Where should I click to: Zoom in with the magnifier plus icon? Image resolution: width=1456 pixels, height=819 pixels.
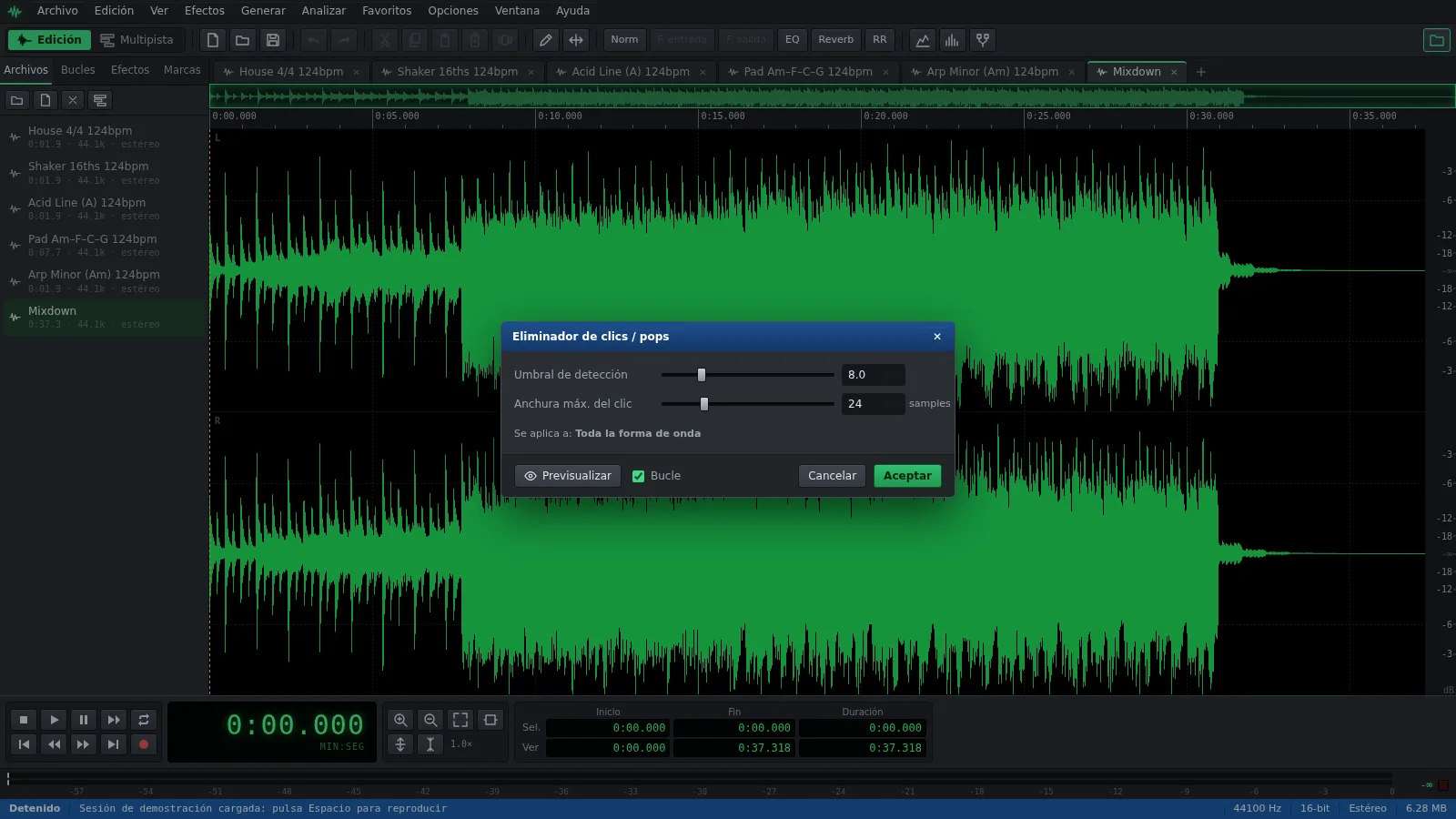[400, 720]
